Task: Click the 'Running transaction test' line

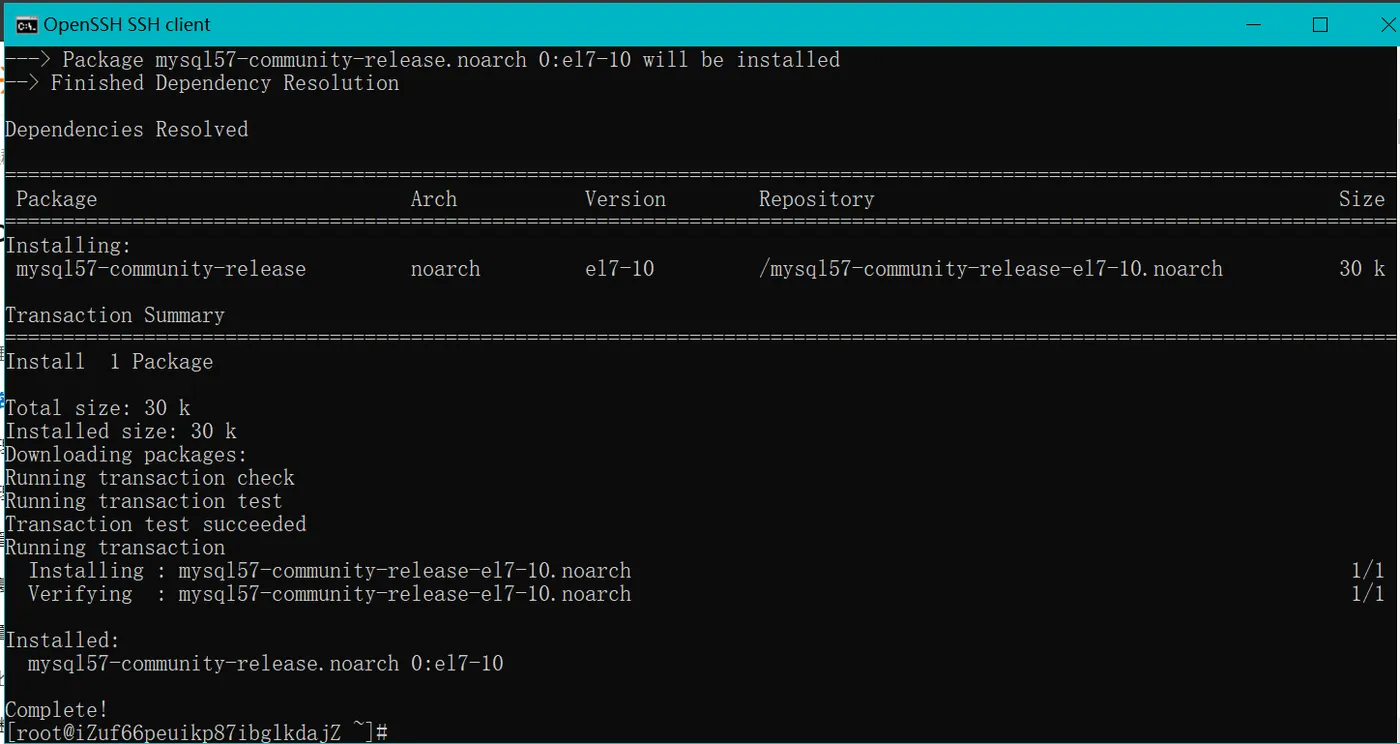Action: pos(144,501)
